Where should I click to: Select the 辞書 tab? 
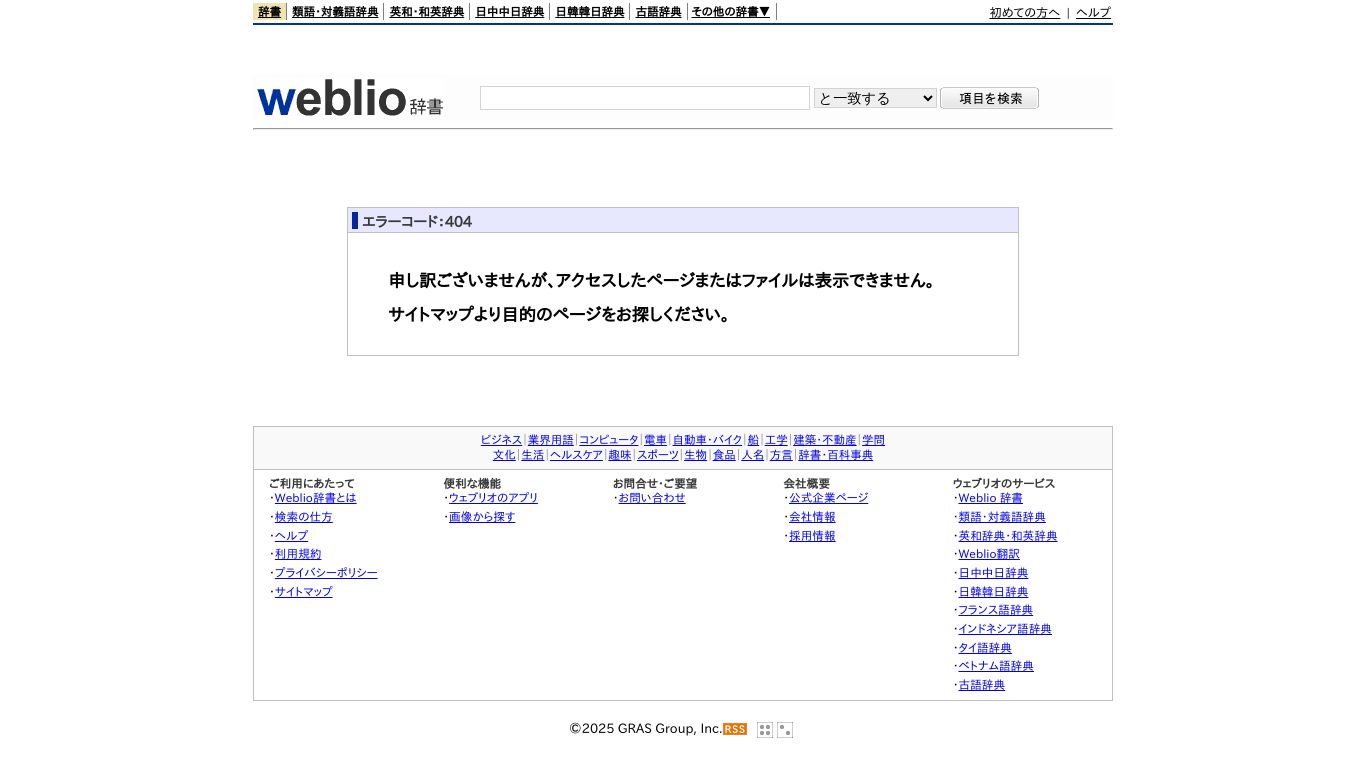[x=270, y=12]
